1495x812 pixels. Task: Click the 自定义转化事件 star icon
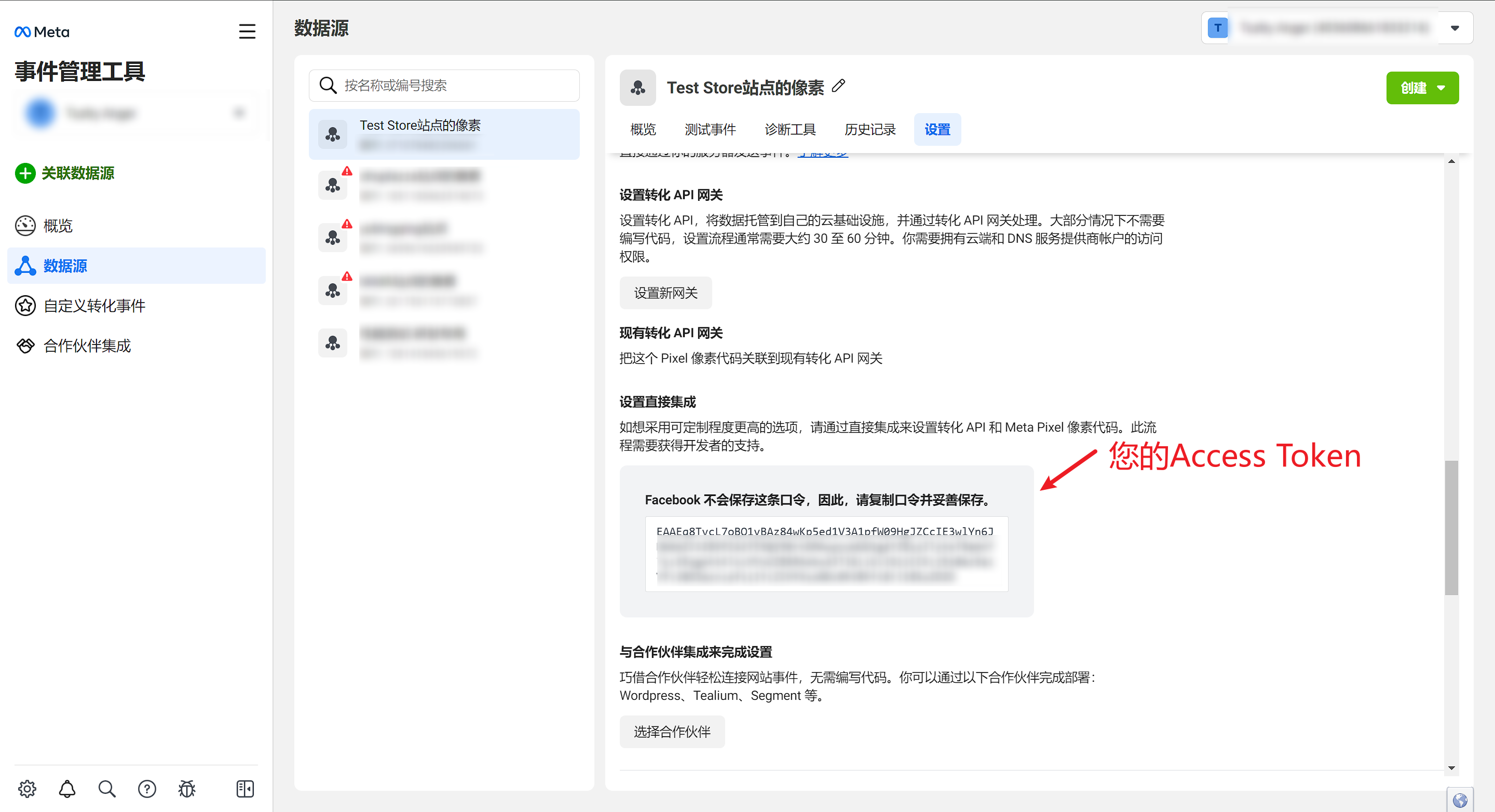pos(25,306)
